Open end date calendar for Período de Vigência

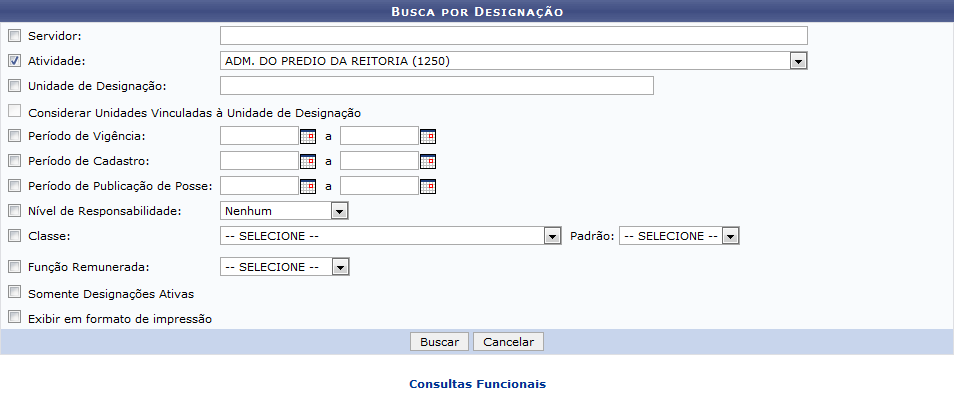[x=428, y=136]
